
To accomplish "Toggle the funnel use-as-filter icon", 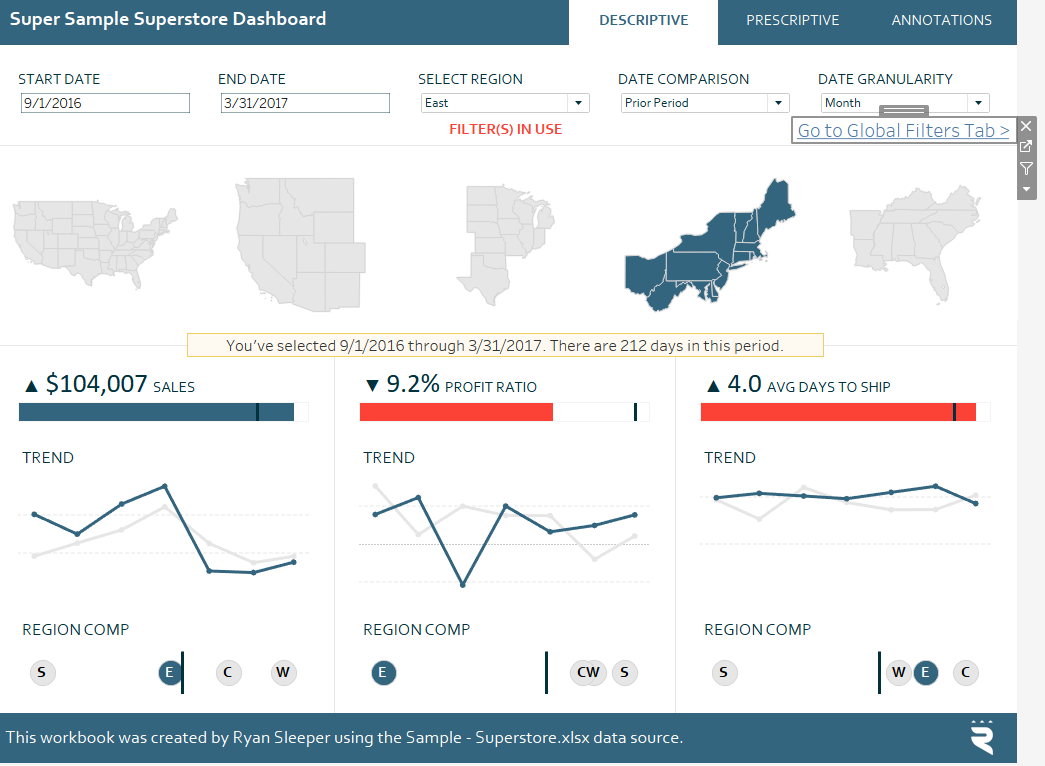I will pyautogui.click(x=1026, y=169).
